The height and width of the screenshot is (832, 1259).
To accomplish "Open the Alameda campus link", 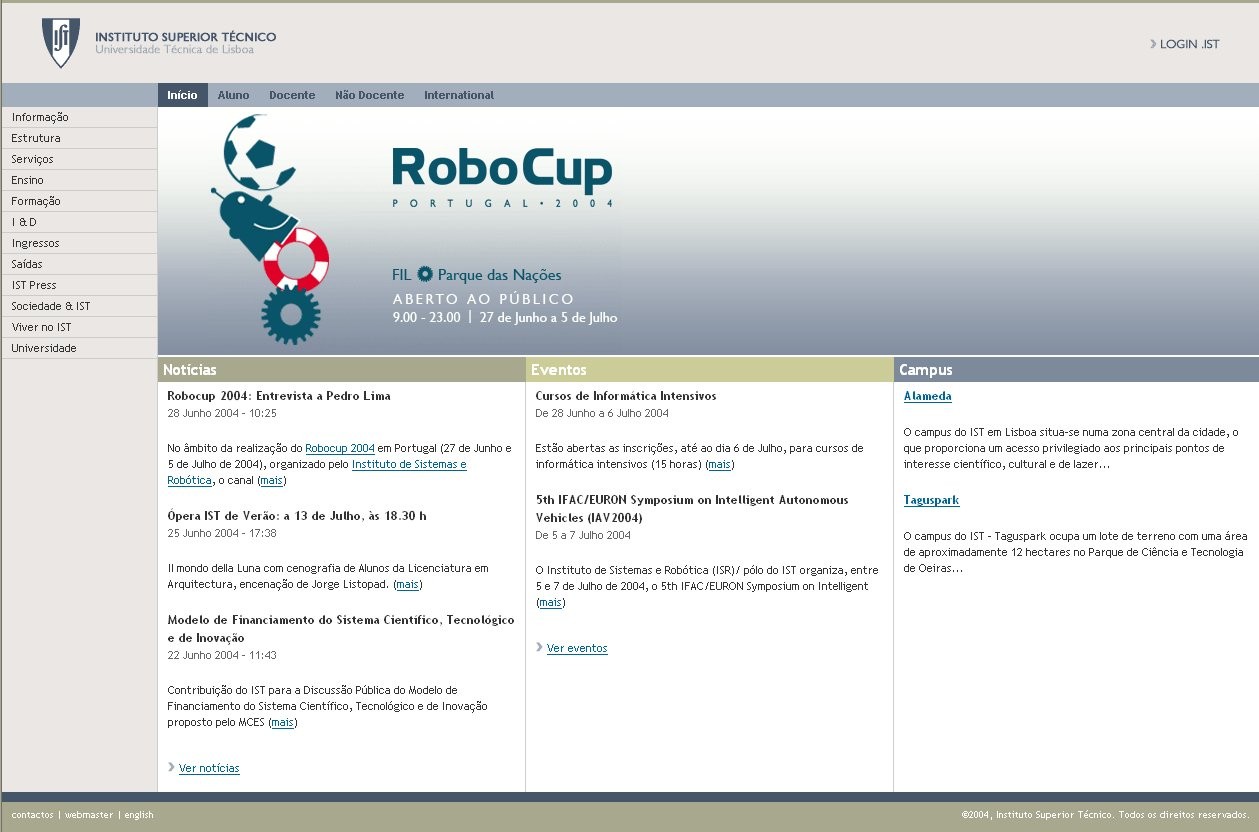I will click(x=927, y=396).
